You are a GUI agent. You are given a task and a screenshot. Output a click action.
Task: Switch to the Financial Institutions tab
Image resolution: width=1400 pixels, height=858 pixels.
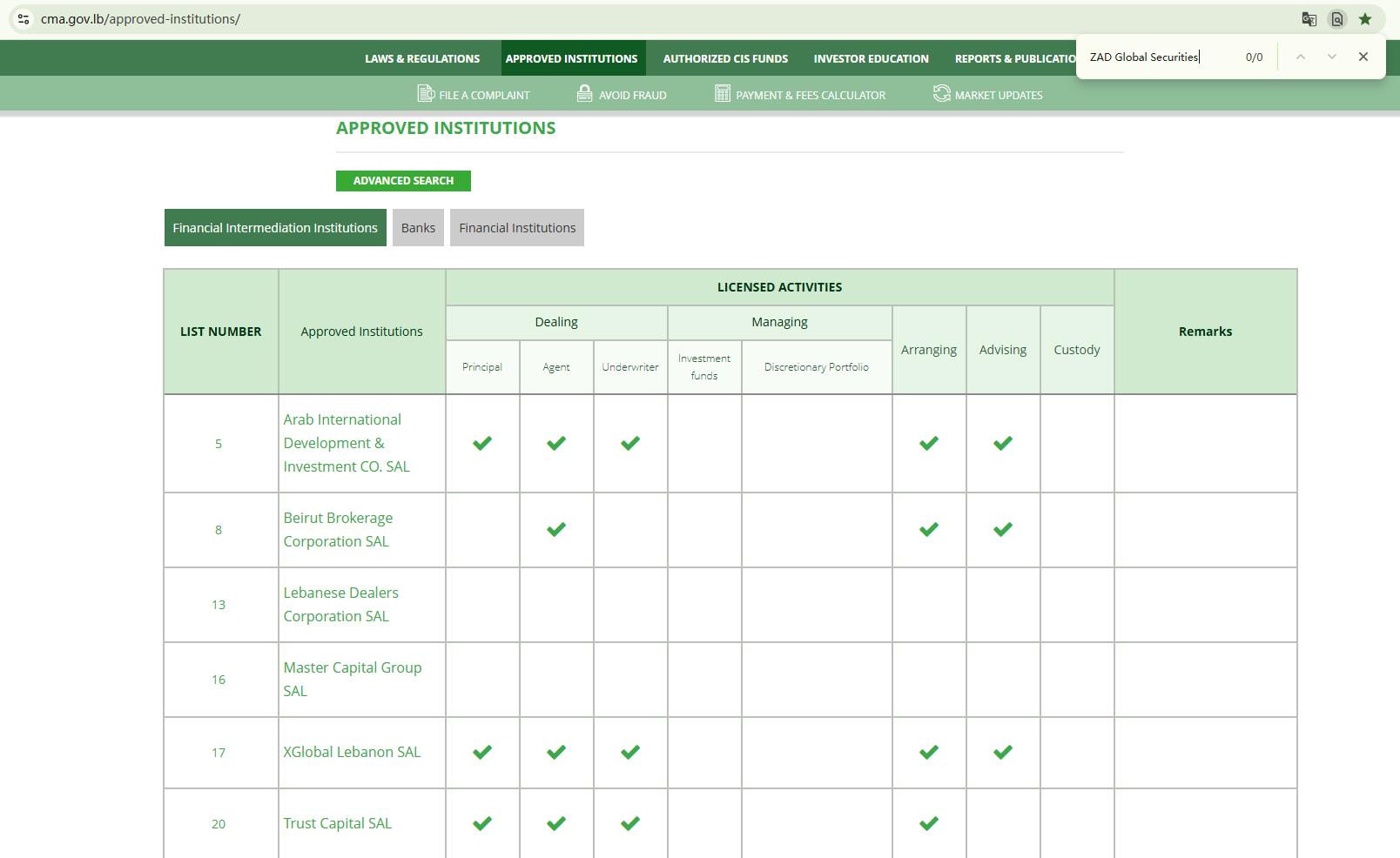point(517,228)
